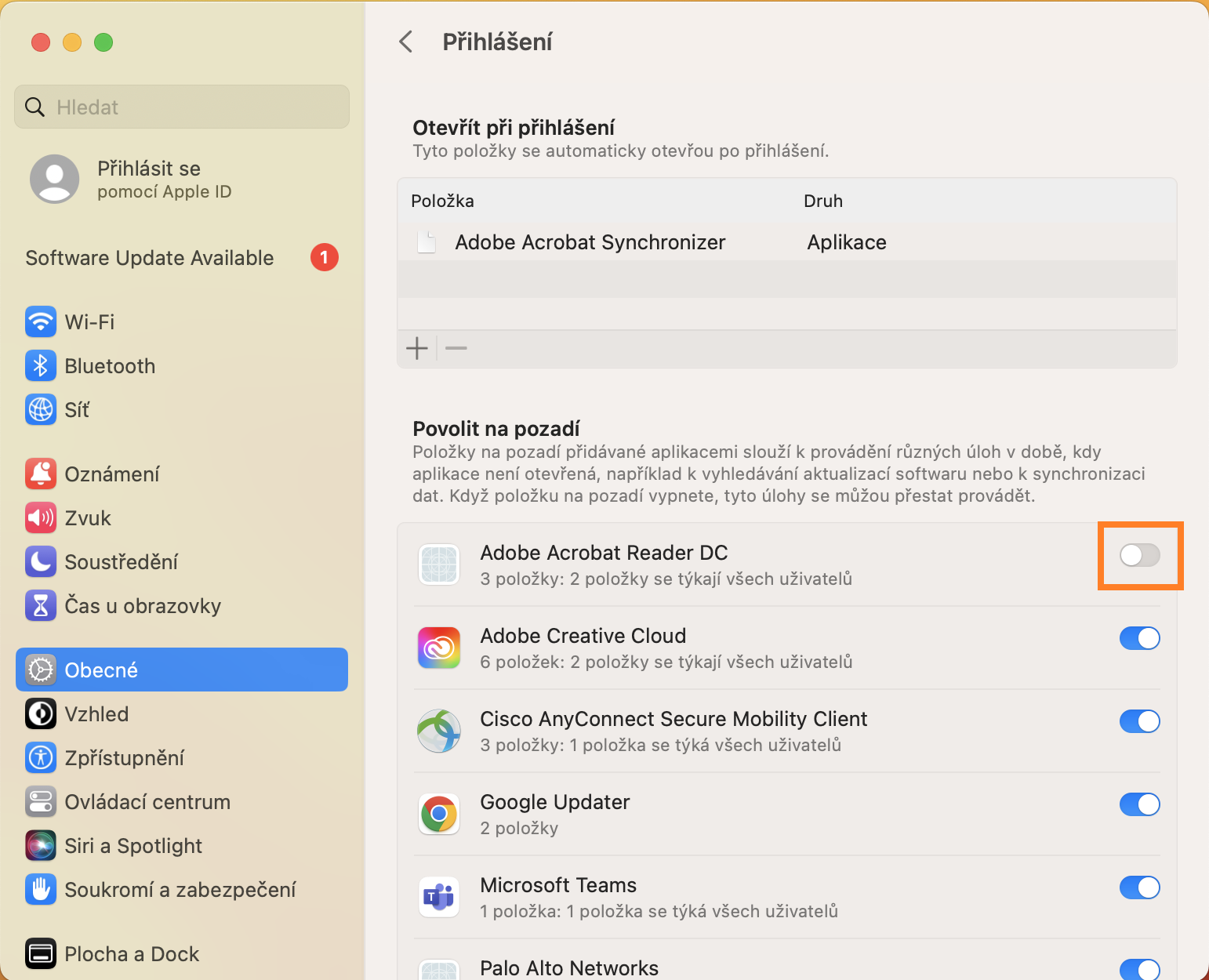1209x980 pixels.
Task: Turn off Google Updater background toggle
Action: (x=1139, y=804)
